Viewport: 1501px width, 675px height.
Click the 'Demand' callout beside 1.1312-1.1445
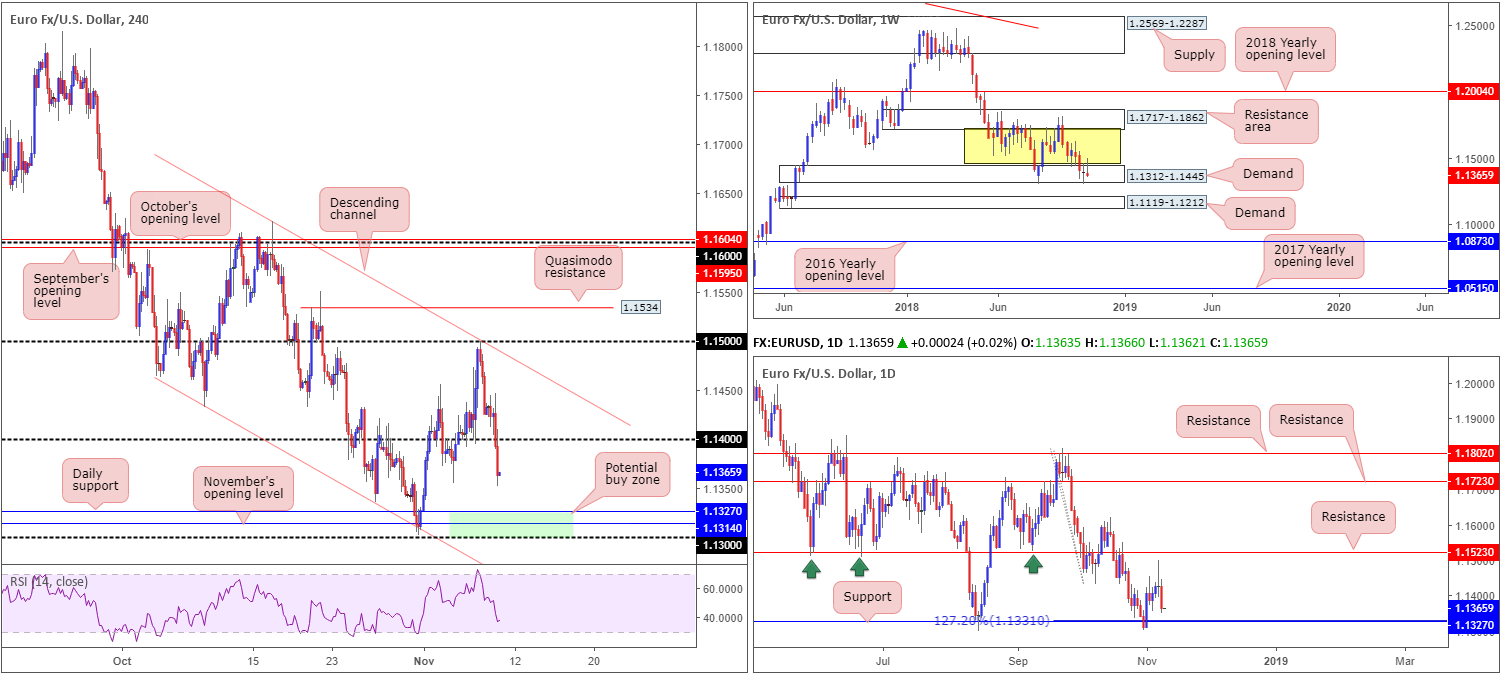pyautogui.click(x=1267, y=173)
